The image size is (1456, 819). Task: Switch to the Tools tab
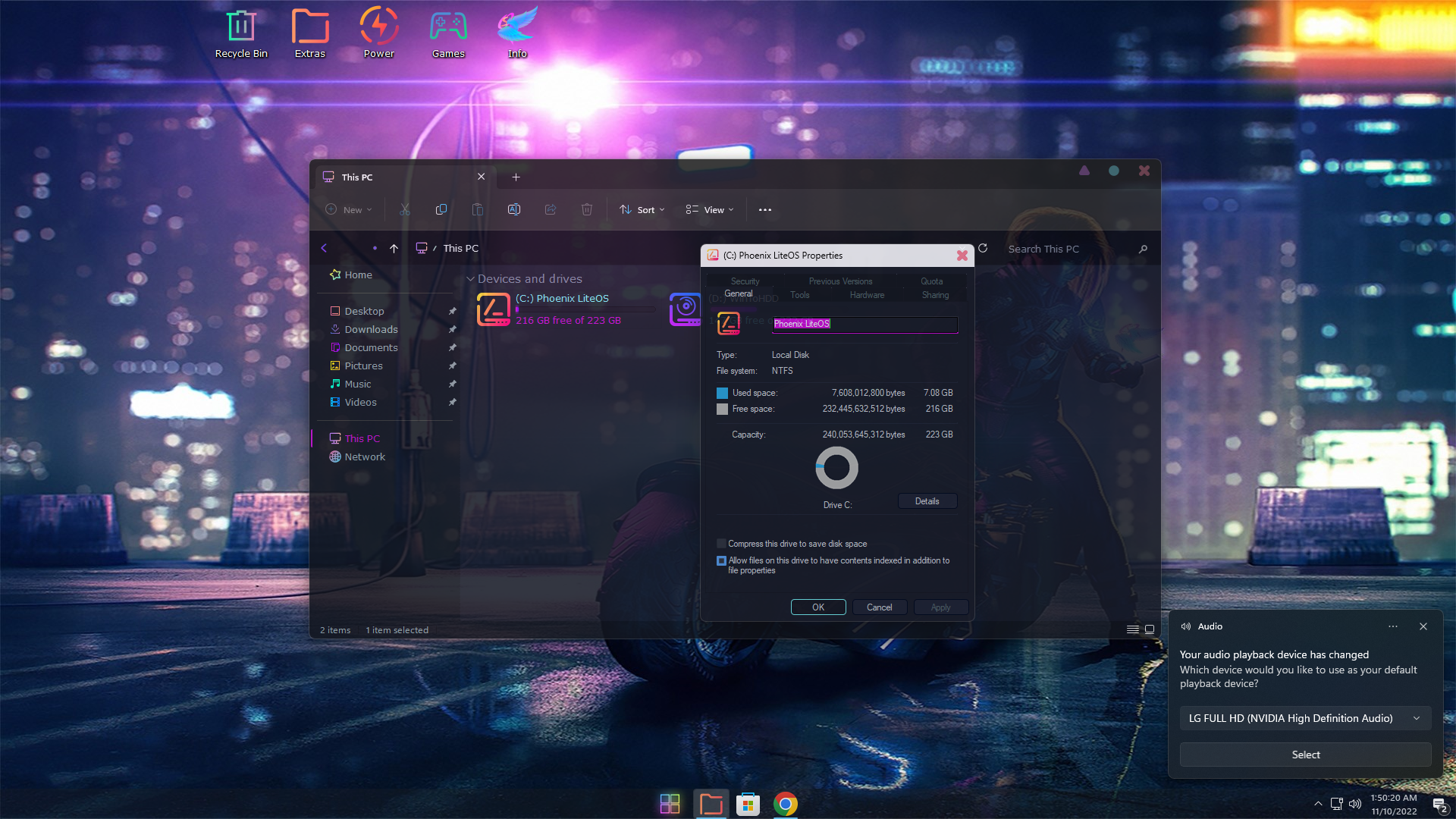tap(800, 295)
